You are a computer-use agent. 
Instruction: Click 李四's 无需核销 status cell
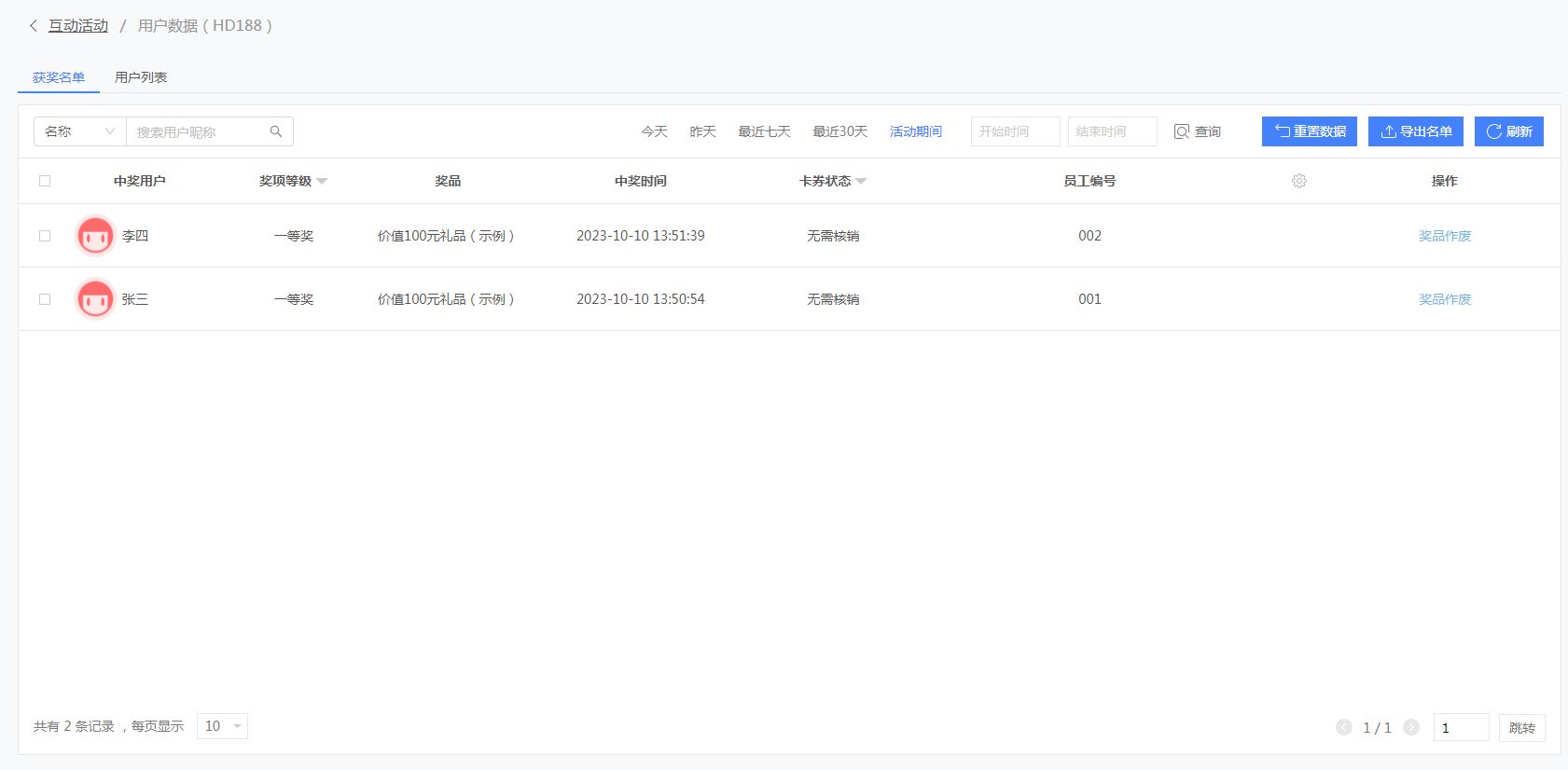(x=833, y=236)
